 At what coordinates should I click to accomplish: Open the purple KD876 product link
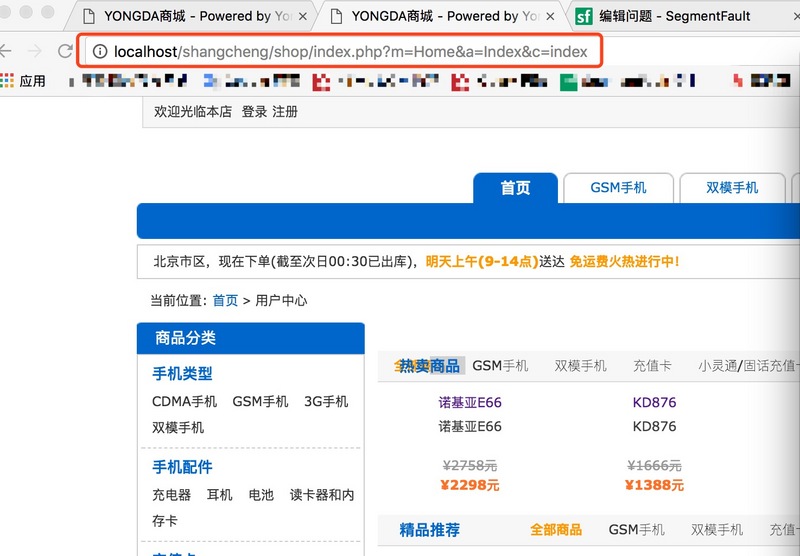pyautogui.click(x=654, y=402)
